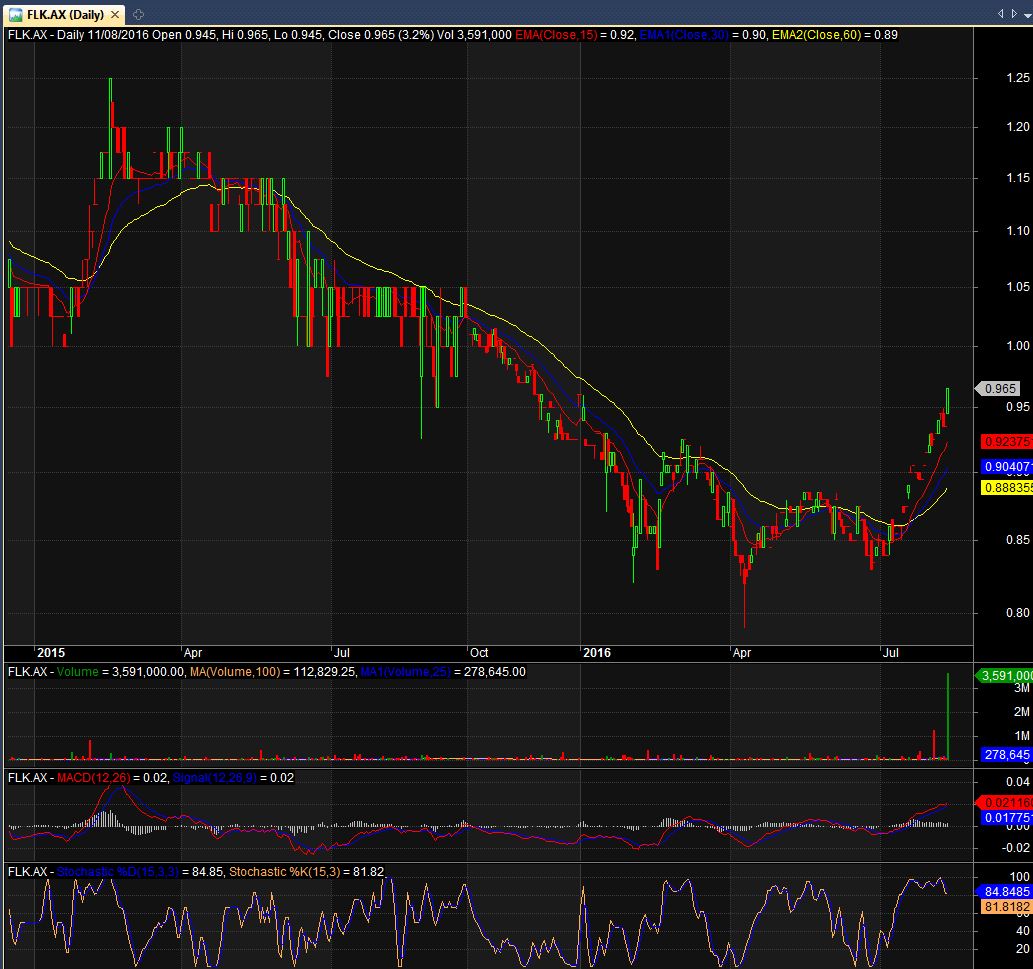Screen dimensions: 1033x969
Task: Click the green 3,591,000 volume tag
Action: click(x=1004, y=675)
